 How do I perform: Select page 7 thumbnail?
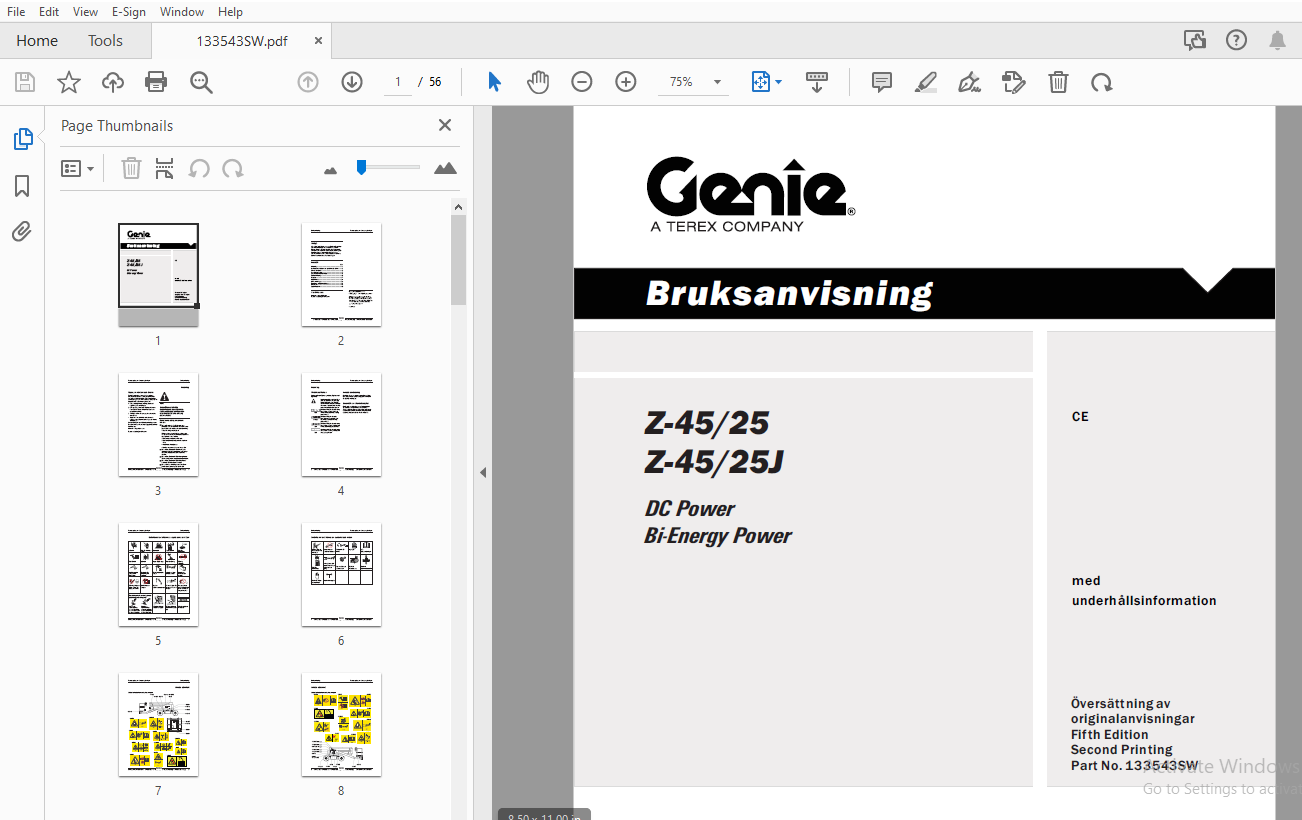158,725
